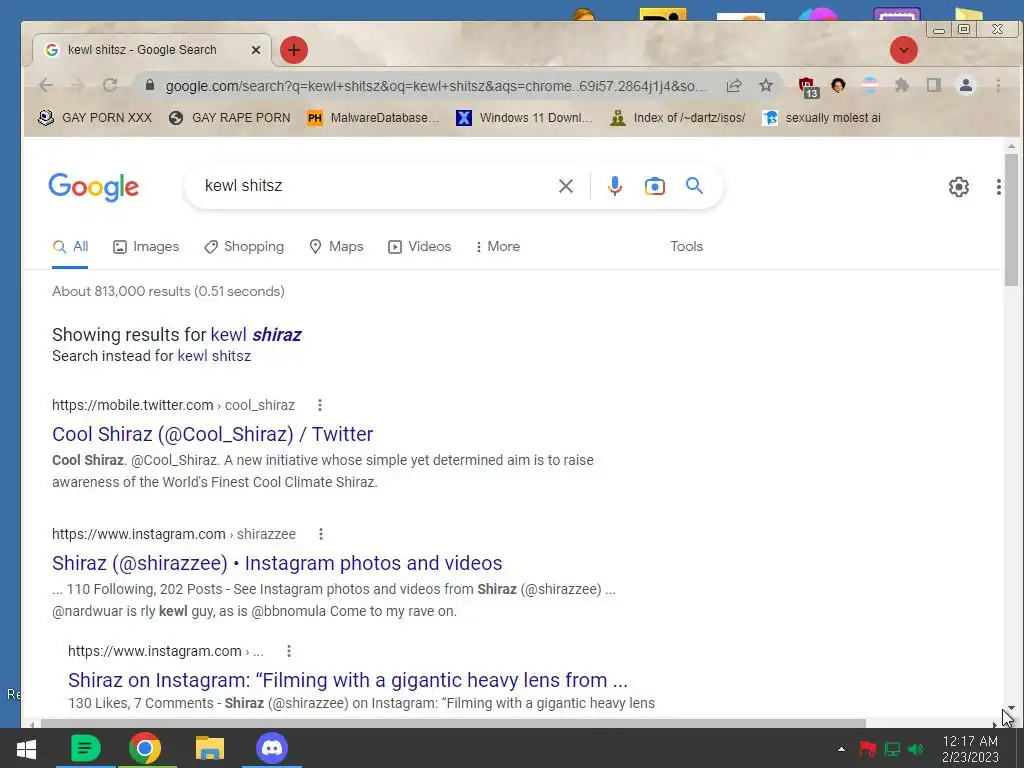The image size is (1024, 768).
Task: Open a new tab with the red plus button
Action: coord(294,50)
